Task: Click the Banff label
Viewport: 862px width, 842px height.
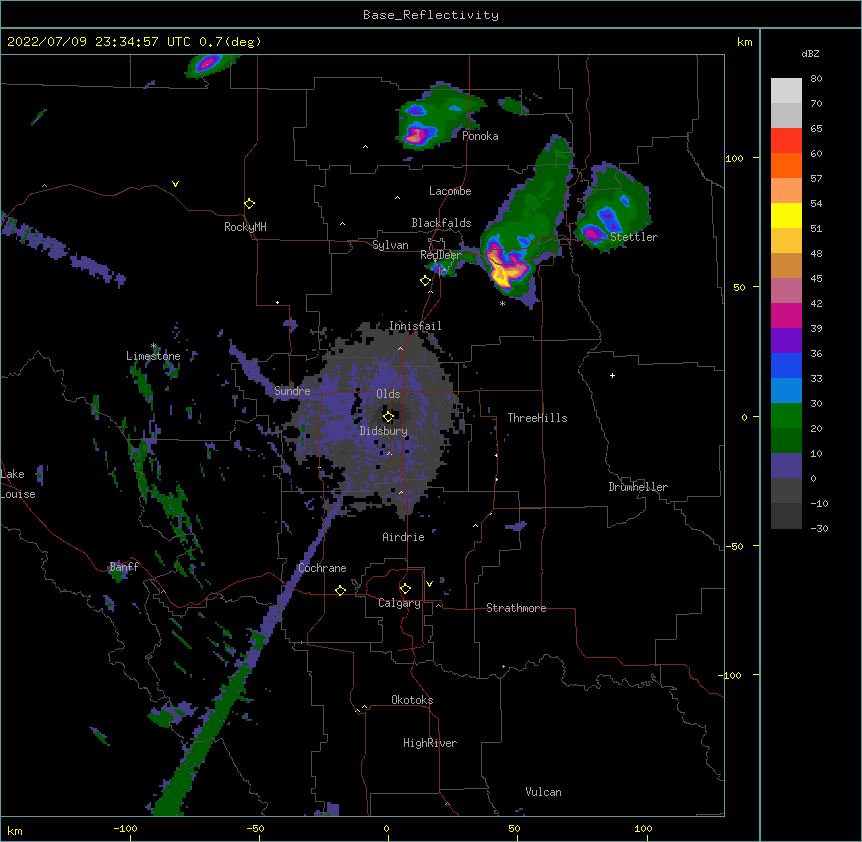Action: tap(124, 567)
